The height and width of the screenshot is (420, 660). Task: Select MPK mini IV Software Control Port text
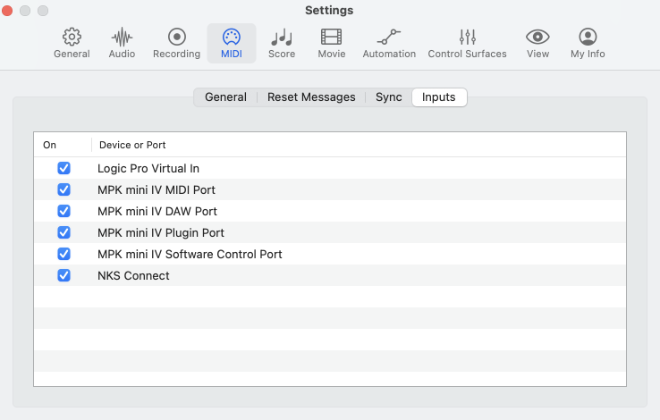pyautogui.click(x=190, y=254)
